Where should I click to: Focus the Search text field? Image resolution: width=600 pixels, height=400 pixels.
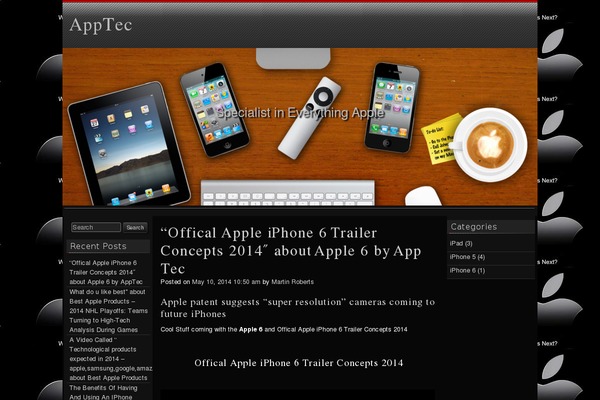96,227
